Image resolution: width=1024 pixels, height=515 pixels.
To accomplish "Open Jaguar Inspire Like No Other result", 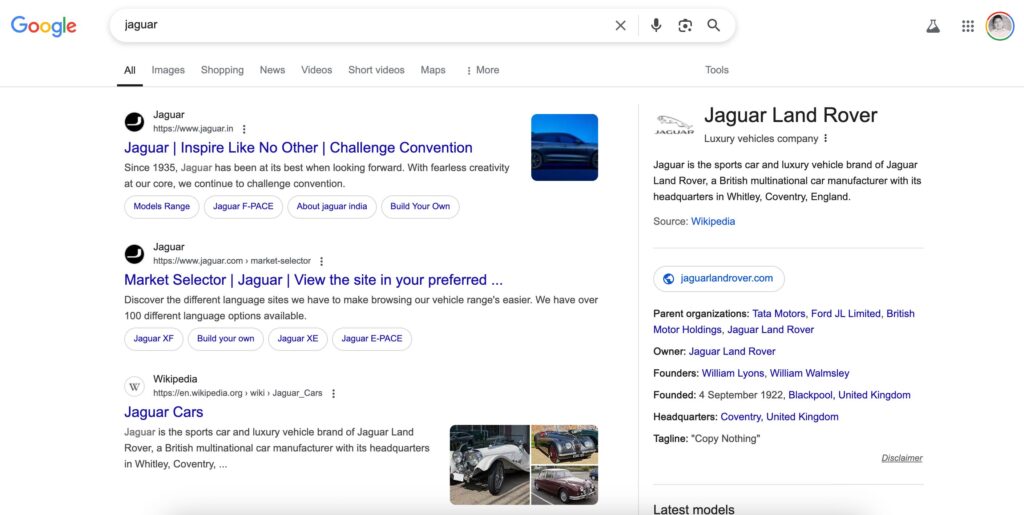I will (298, 148).
